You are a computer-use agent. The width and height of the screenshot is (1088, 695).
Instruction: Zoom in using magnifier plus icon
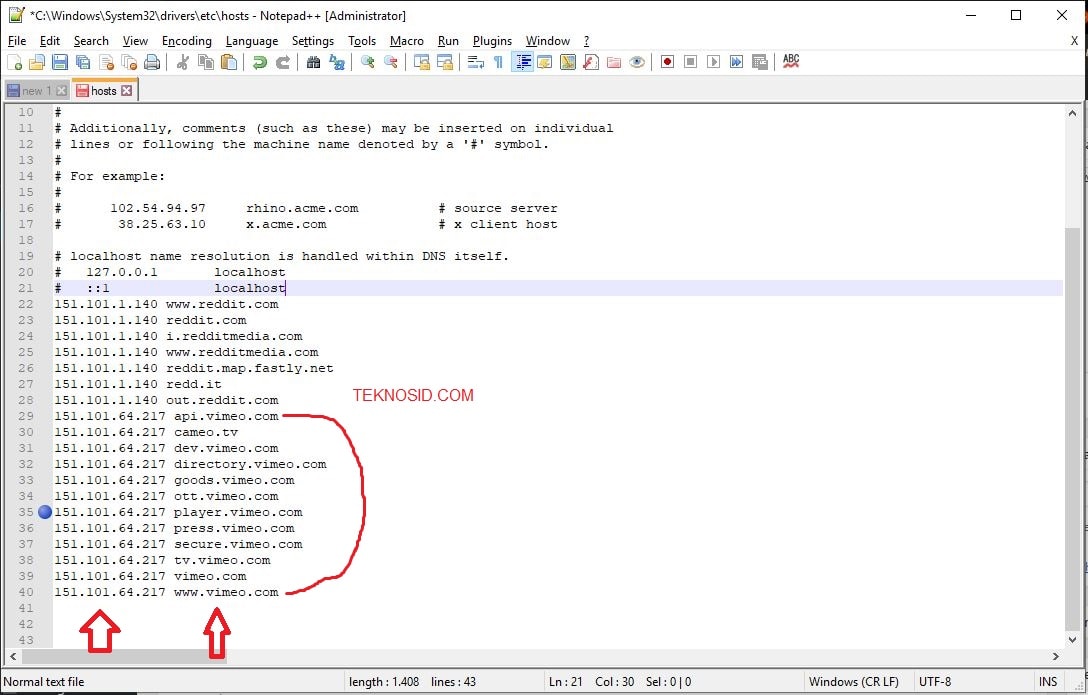368,62
